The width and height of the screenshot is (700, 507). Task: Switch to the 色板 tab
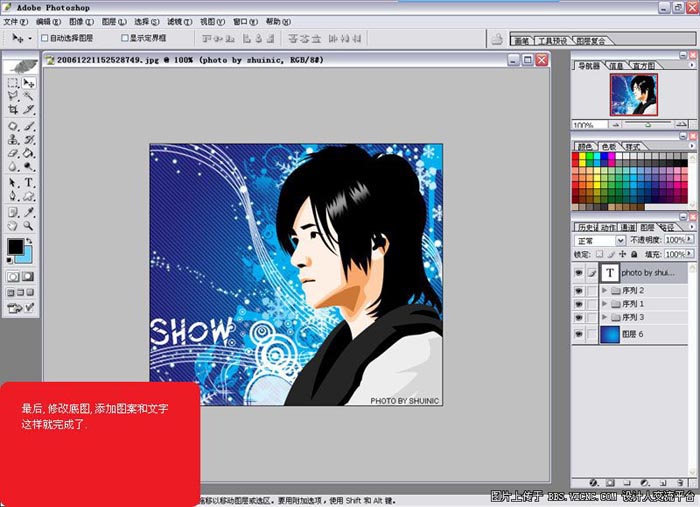(x=609, y=146)
